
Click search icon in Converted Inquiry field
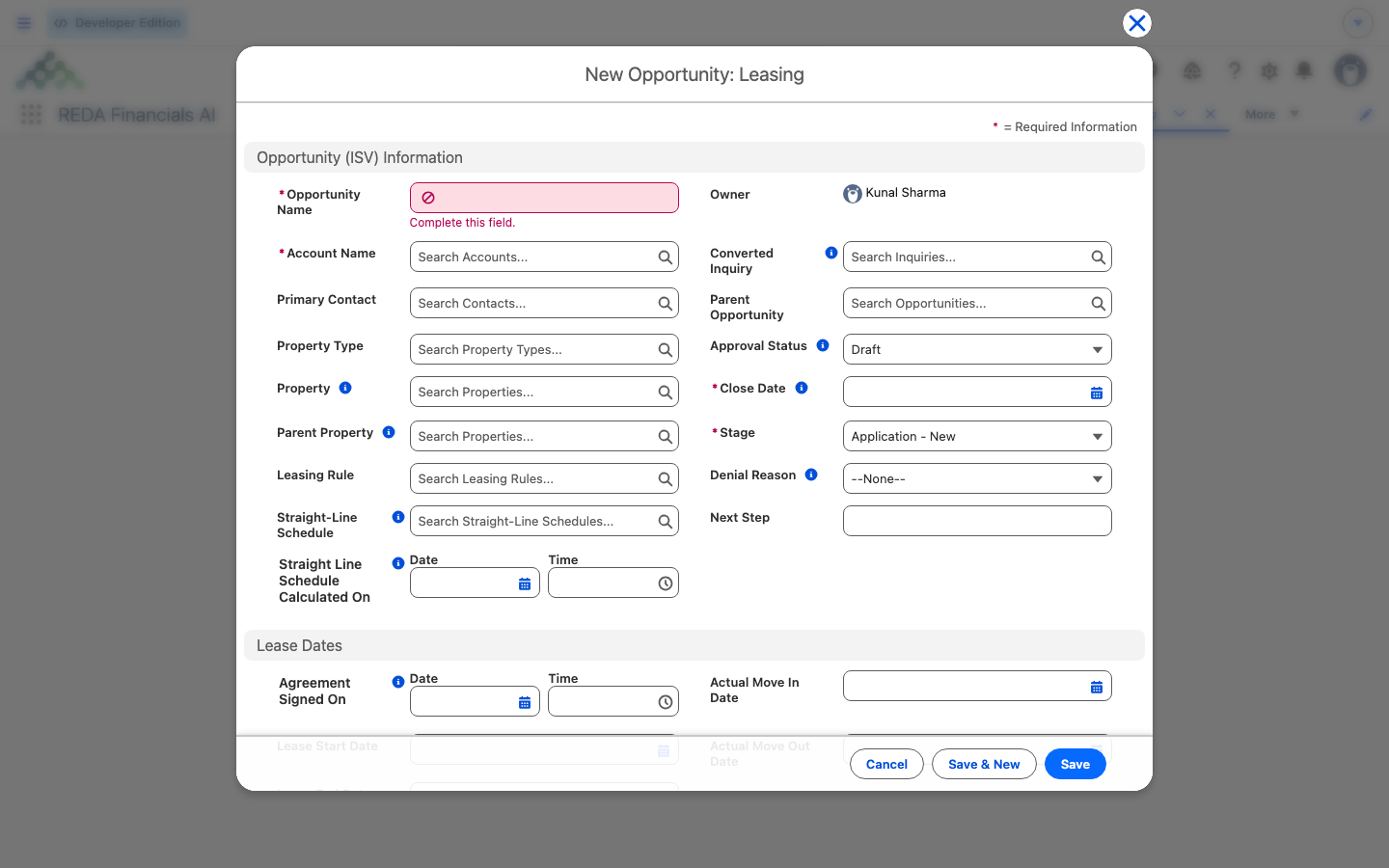[x=1098, y=258]
